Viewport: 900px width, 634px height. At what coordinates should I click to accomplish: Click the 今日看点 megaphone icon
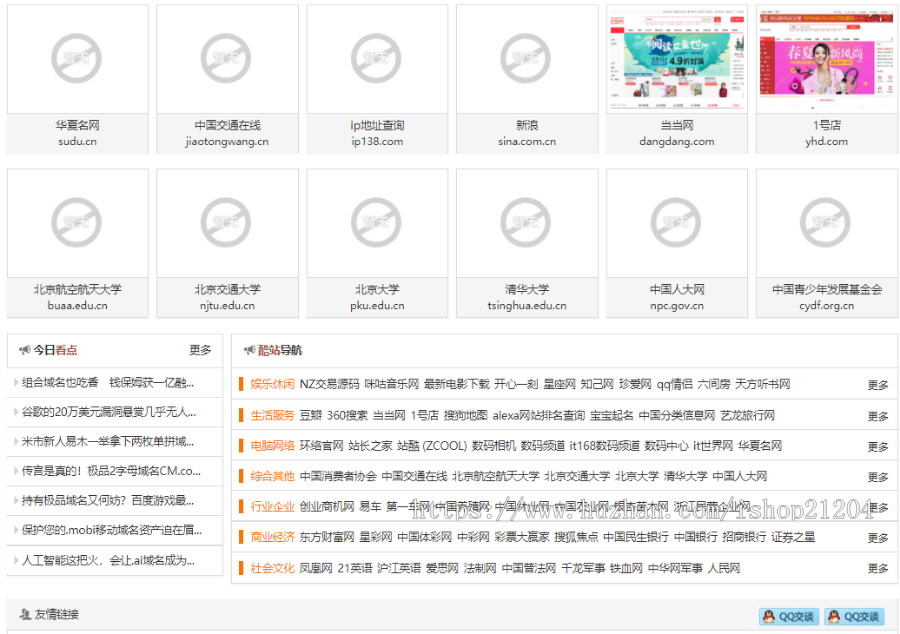(x=24, y=349)
